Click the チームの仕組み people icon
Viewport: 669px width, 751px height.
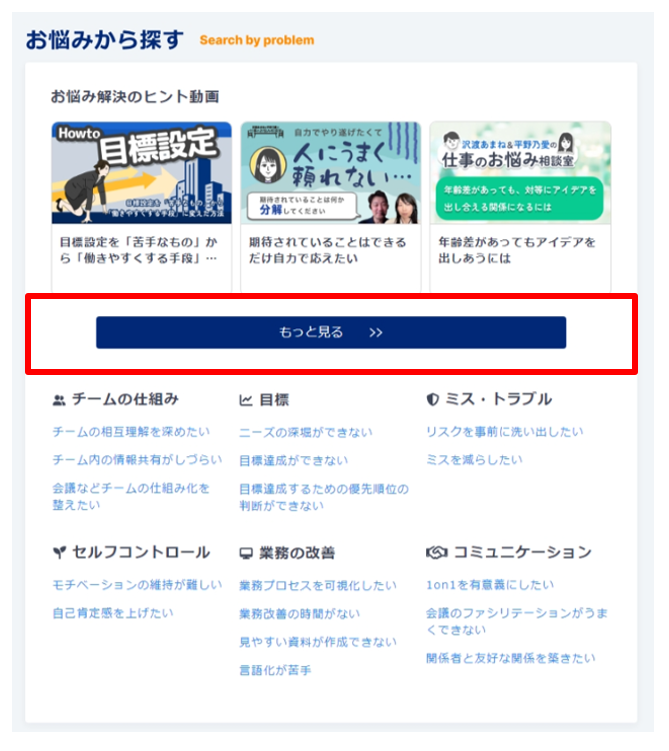59,400
